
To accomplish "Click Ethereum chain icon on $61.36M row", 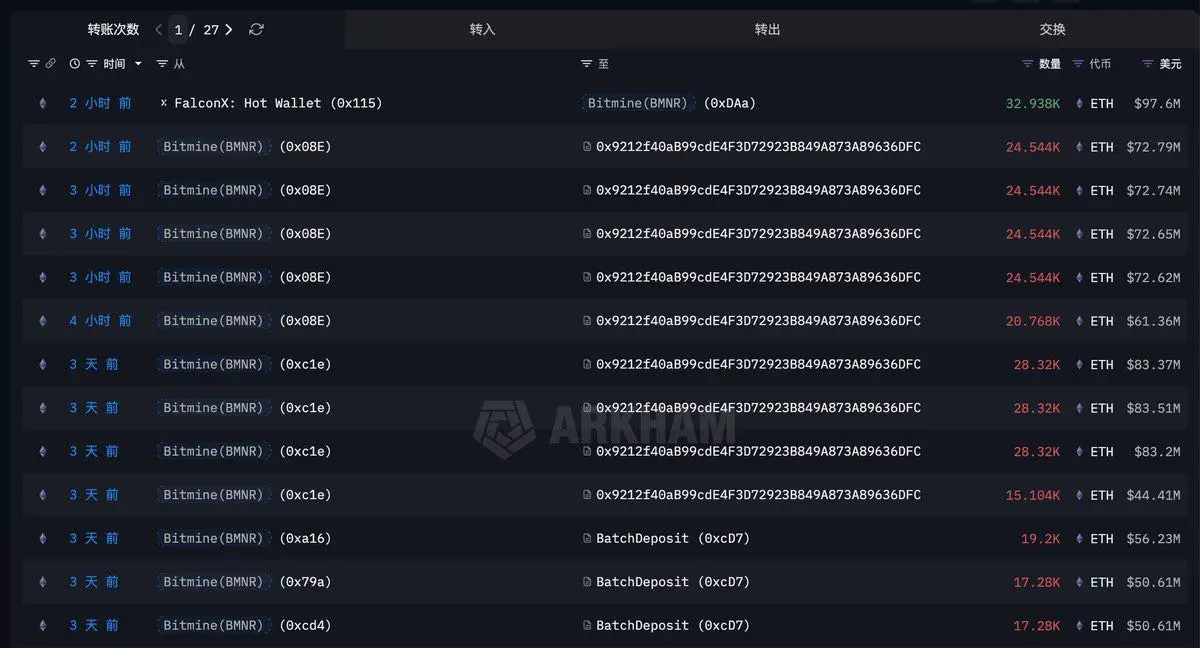I will pyautogui.click(x=42, y=321).
